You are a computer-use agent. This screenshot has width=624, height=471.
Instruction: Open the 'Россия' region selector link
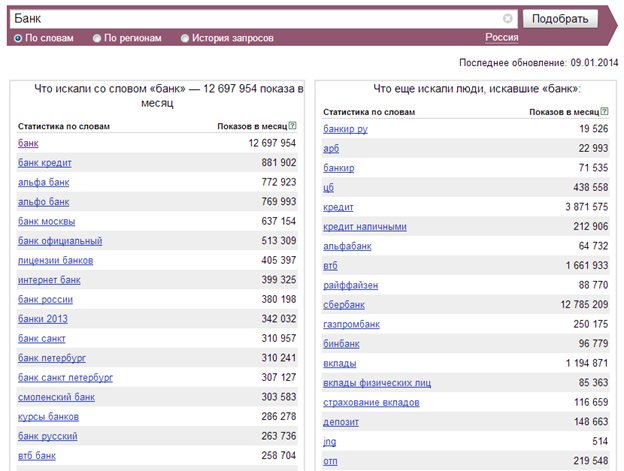[x=501, y=37]
